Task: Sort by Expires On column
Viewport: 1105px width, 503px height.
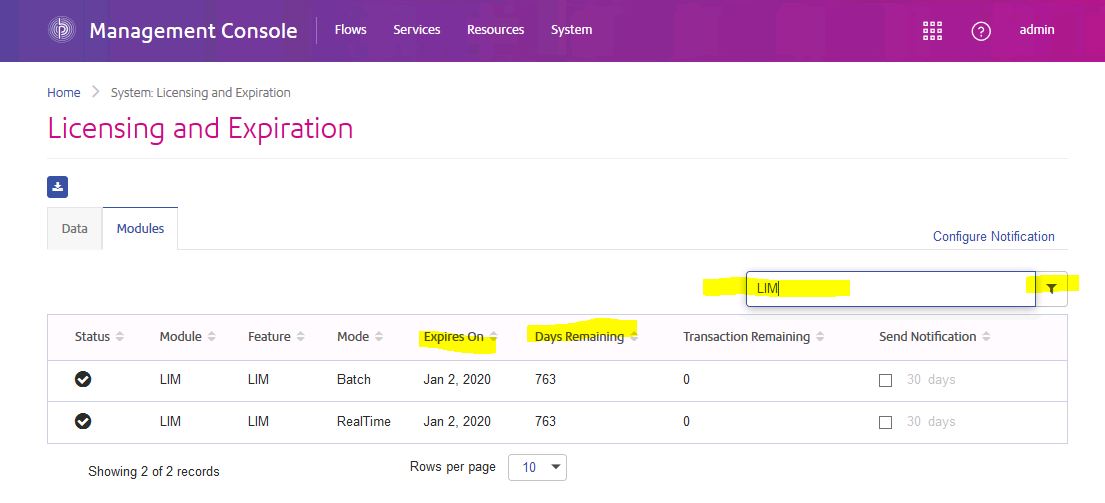Action: point(494,337)
